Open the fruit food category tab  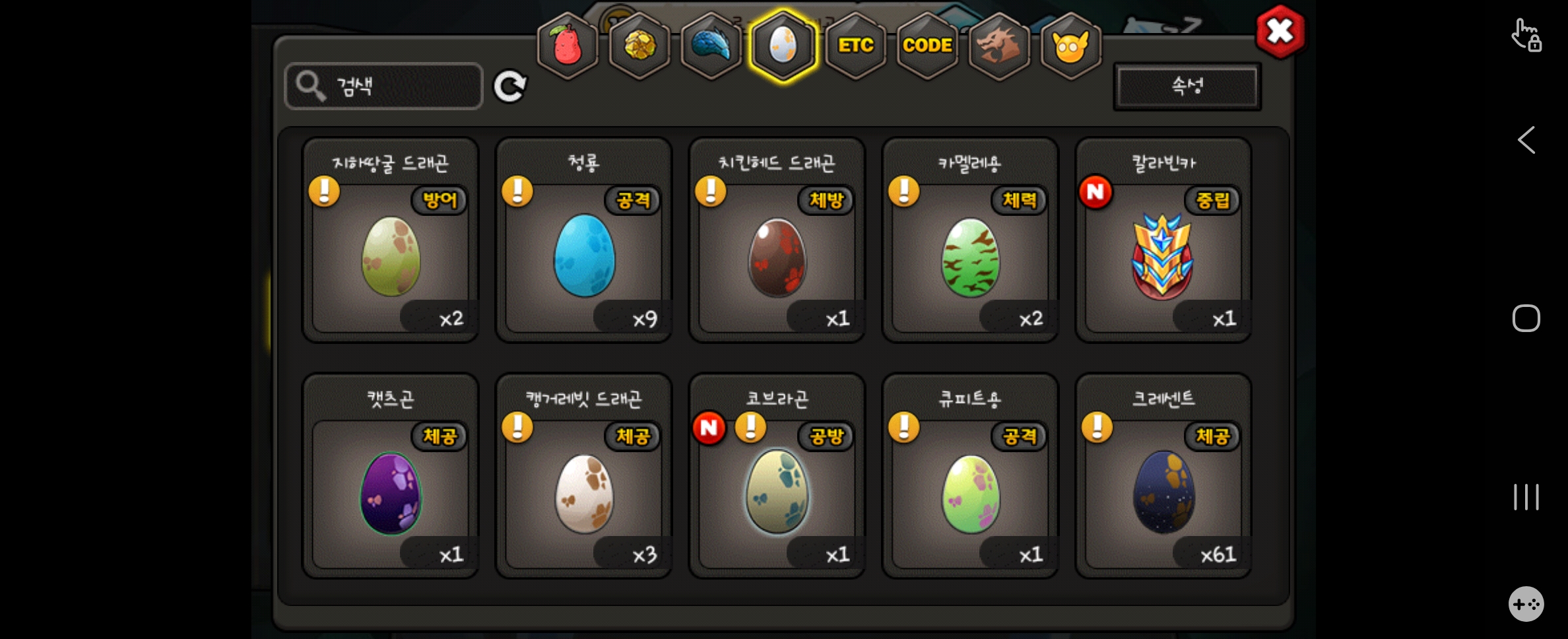(568, 46)
